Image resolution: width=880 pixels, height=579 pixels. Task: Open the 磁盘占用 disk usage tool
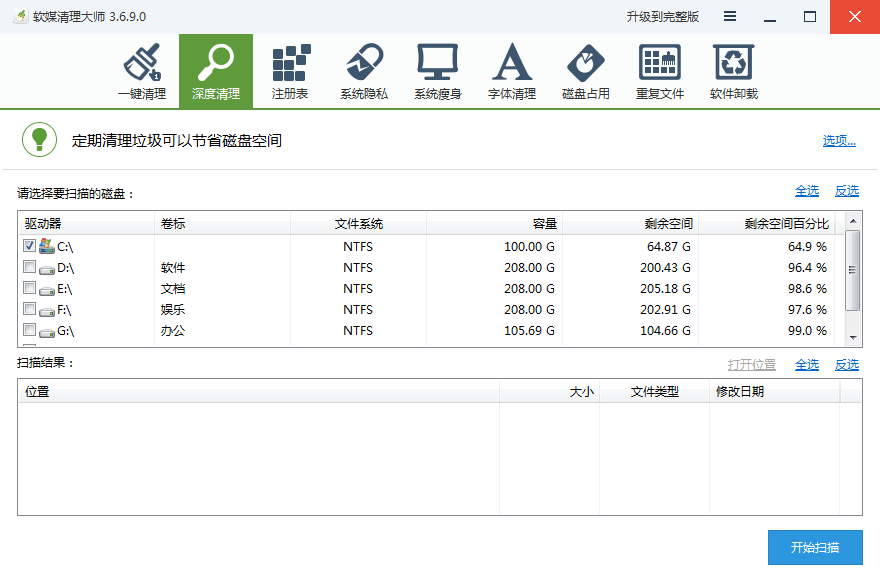click(x=586, y=71)
